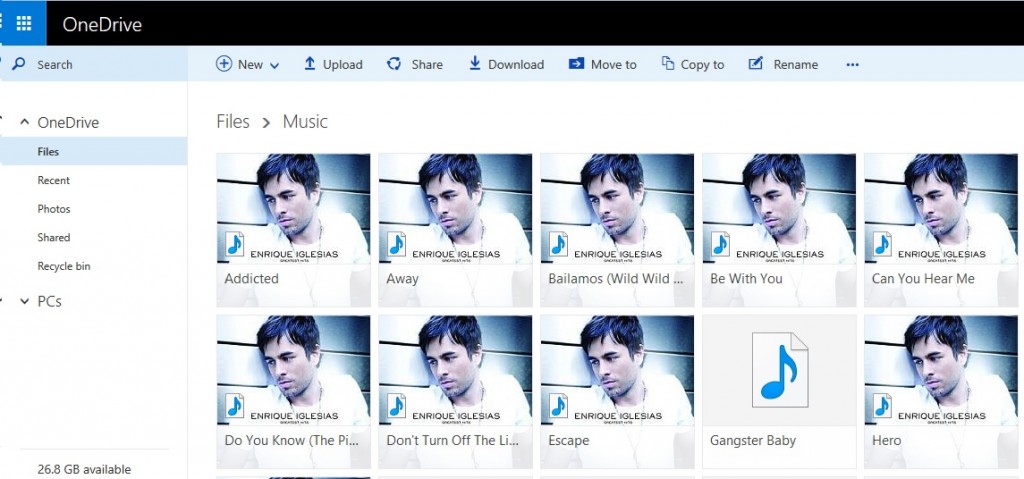The width and height of the screenshot is (1024, 479).
Task: Click music note icon on Hero tile
Action: point(882,406)
